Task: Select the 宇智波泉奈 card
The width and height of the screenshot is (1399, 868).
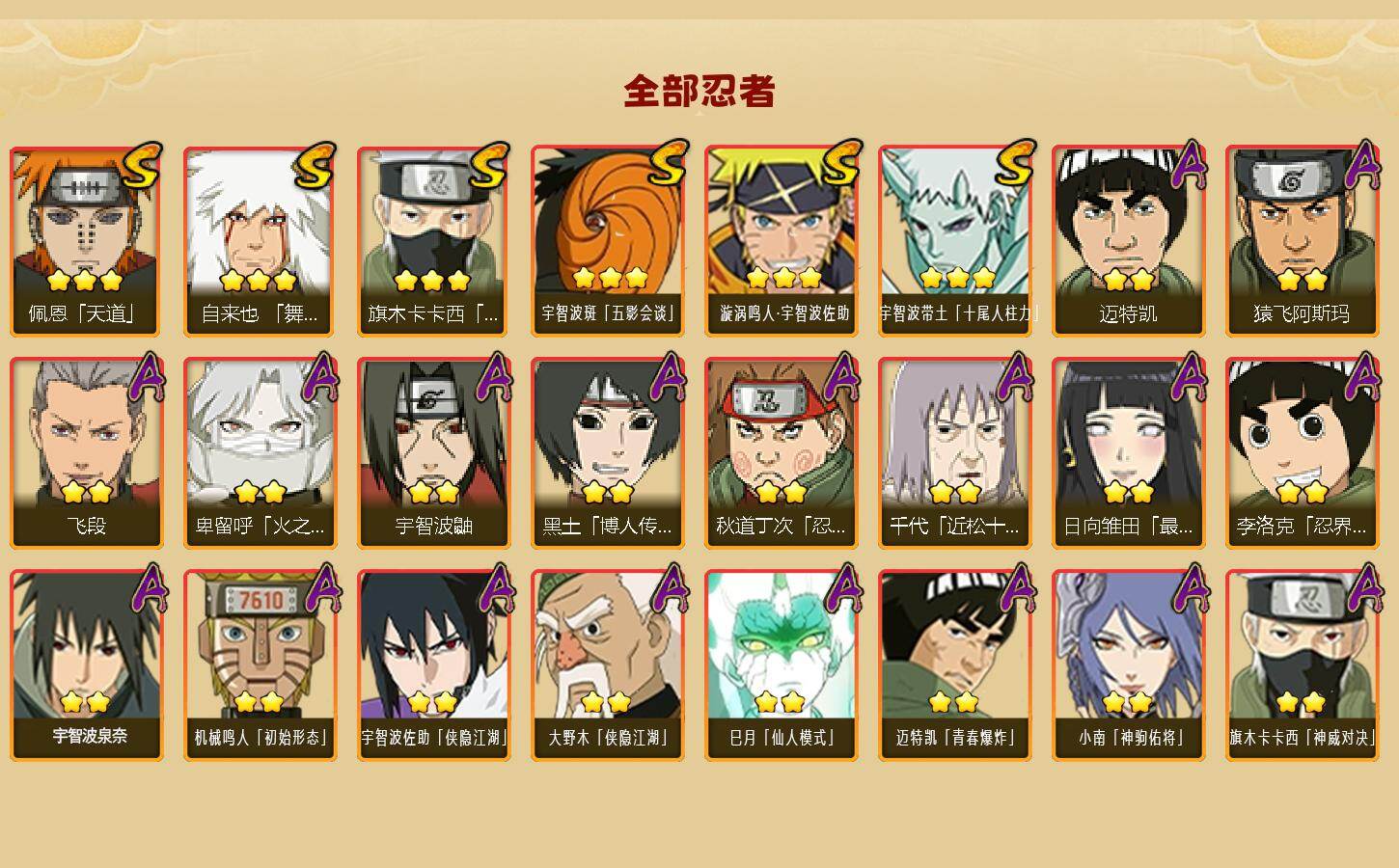Action: [87, 665]
